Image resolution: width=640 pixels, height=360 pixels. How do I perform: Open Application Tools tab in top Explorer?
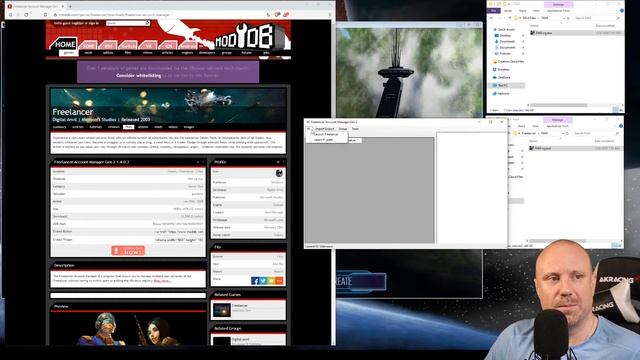(x=558, y=11)
